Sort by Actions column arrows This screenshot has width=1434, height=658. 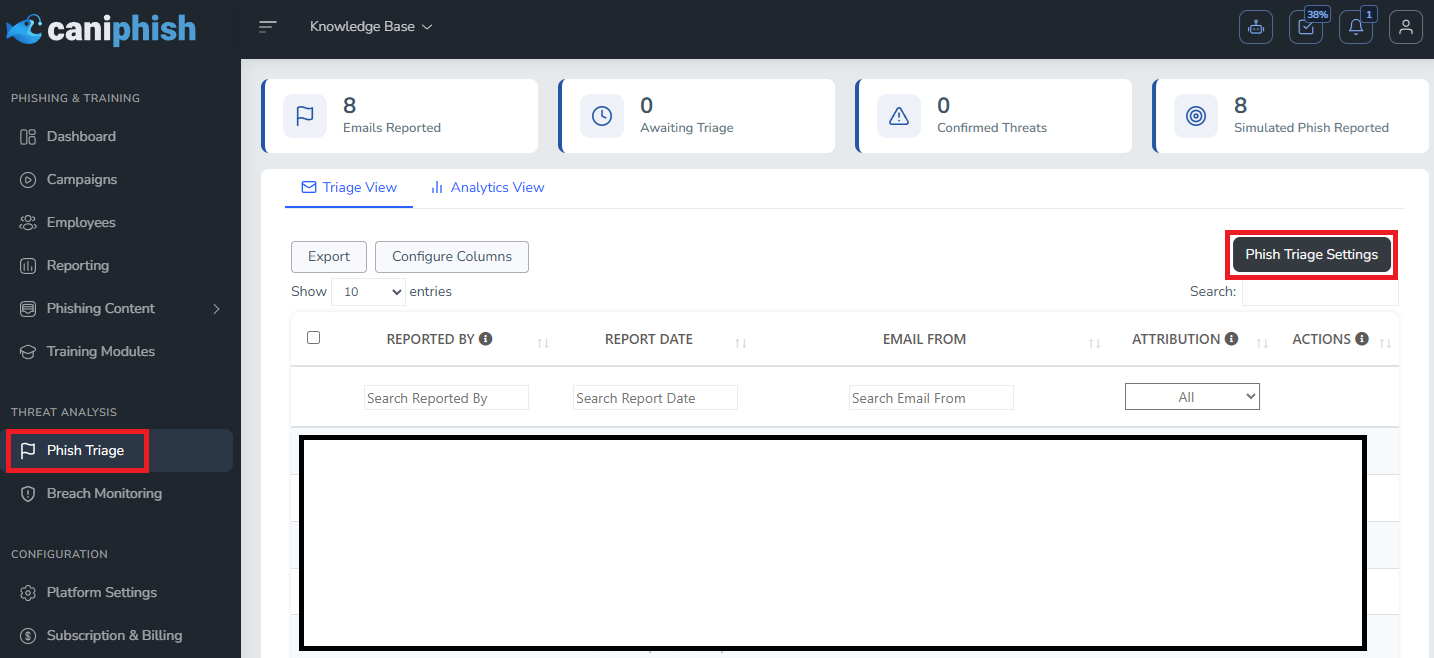point(1385,343)
